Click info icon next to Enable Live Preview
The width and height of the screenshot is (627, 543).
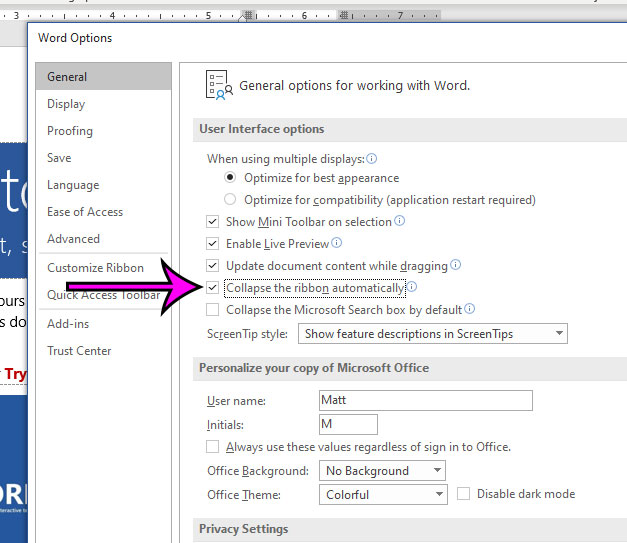337,243
